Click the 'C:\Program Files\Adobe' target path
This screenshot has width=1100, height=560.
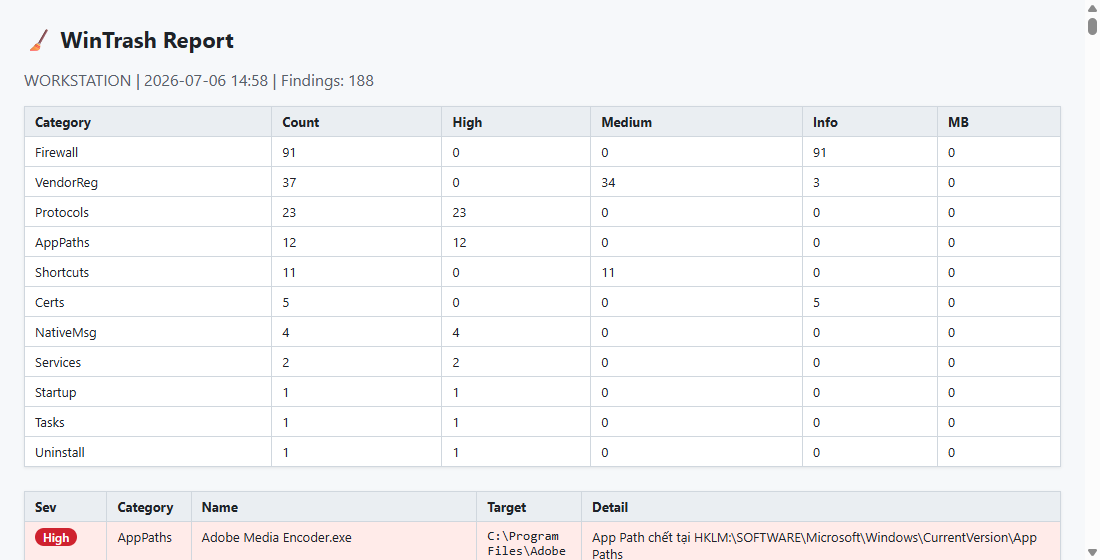point(526,544)
